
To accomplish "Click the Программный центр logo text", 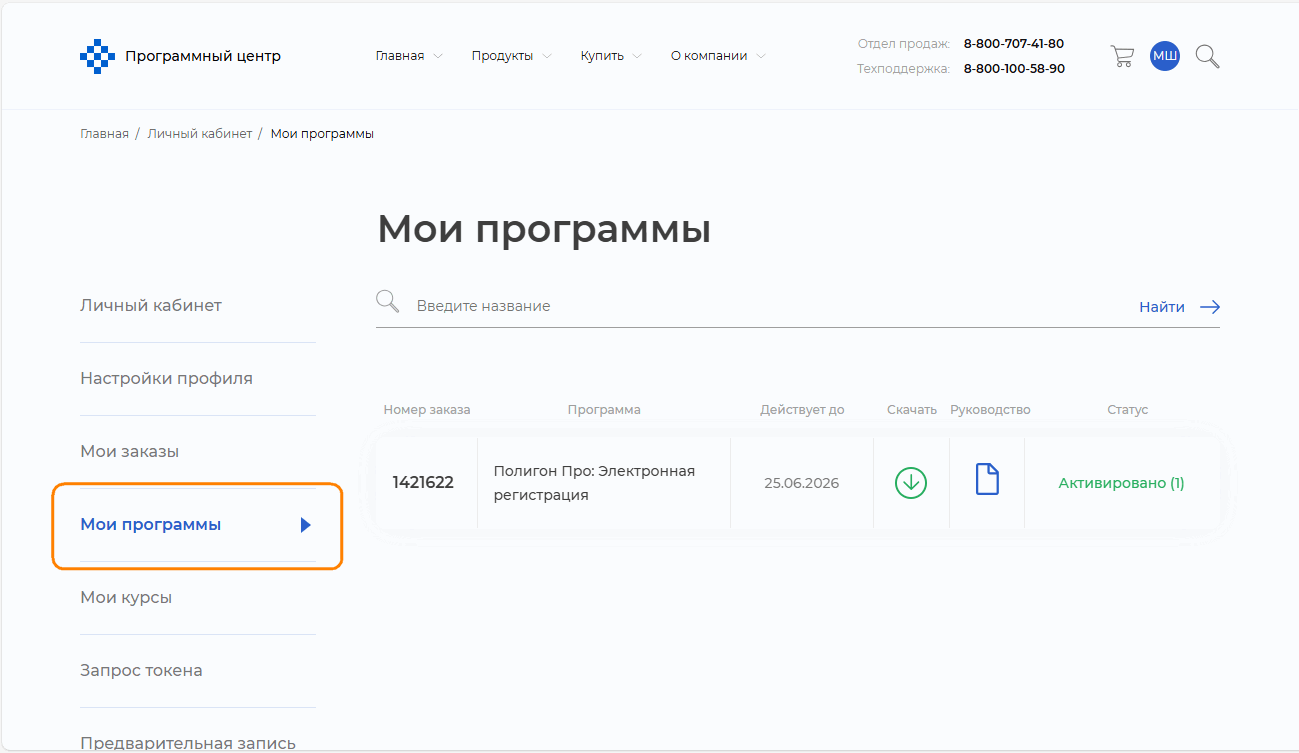I will tap(203, 56).
